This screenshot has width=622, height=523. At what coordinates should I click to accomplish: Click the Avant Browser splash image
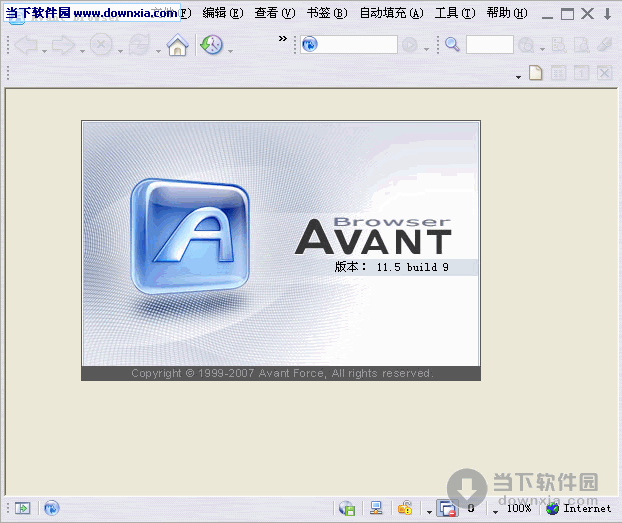281,250
